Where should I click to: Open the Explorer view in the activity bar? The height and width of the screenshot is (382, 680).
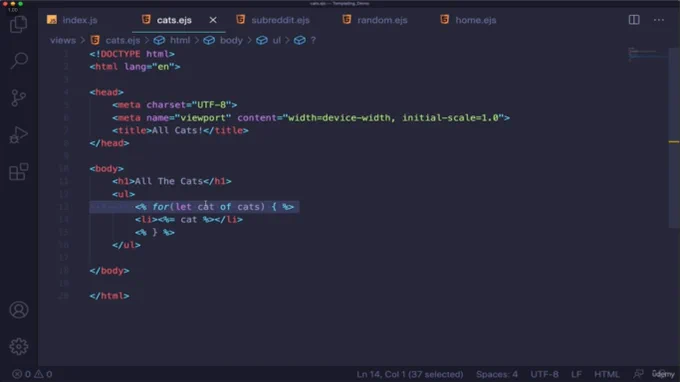(19, 24)
